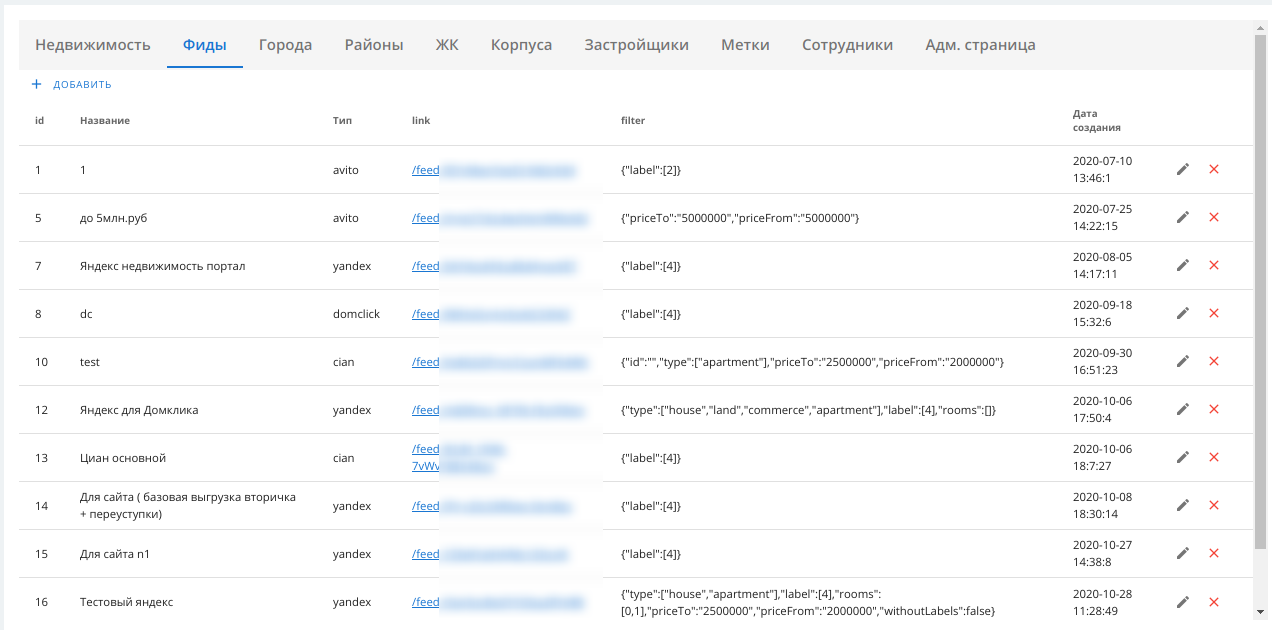
Task: Delete the 'до 5млн.руб' feed with red X
Action: coord(1214,218)
